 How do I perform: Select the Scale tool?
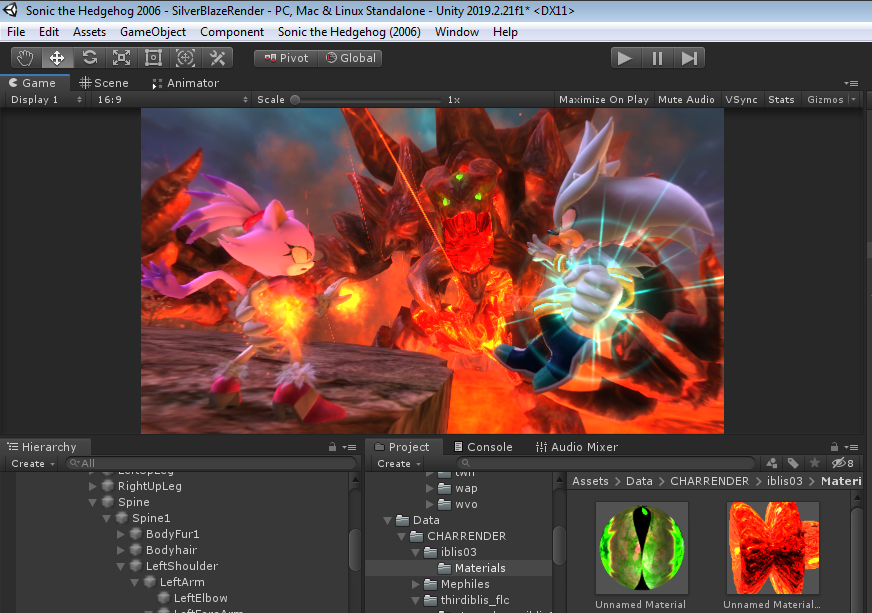pos(121,58)
